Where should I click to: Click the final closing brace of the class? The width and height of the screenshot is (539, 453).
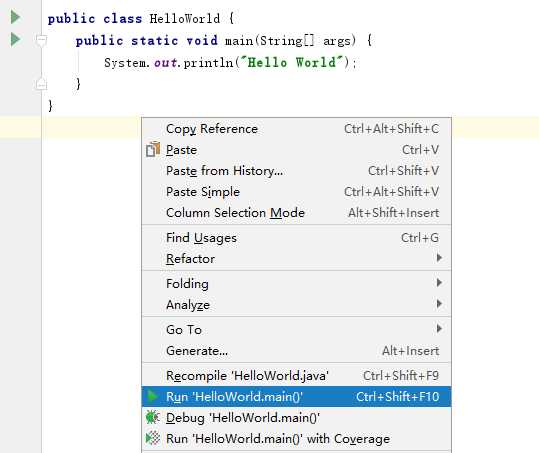[x=51, y=106]
